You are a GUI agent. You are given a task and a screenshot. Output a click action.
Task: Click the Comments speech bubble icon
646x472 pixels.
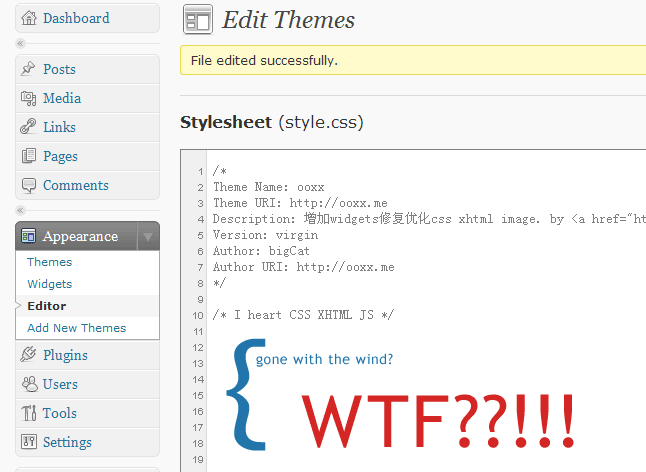(28, 185)
